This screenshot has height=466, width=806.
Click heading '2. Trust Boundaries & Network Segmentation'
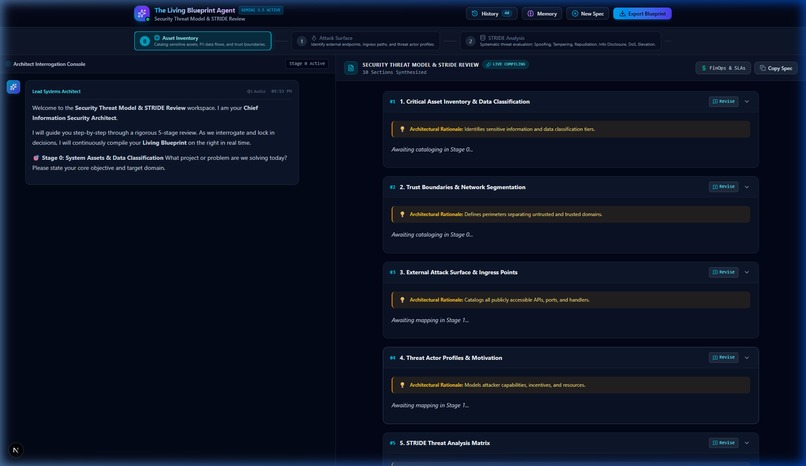pos(463,187)
